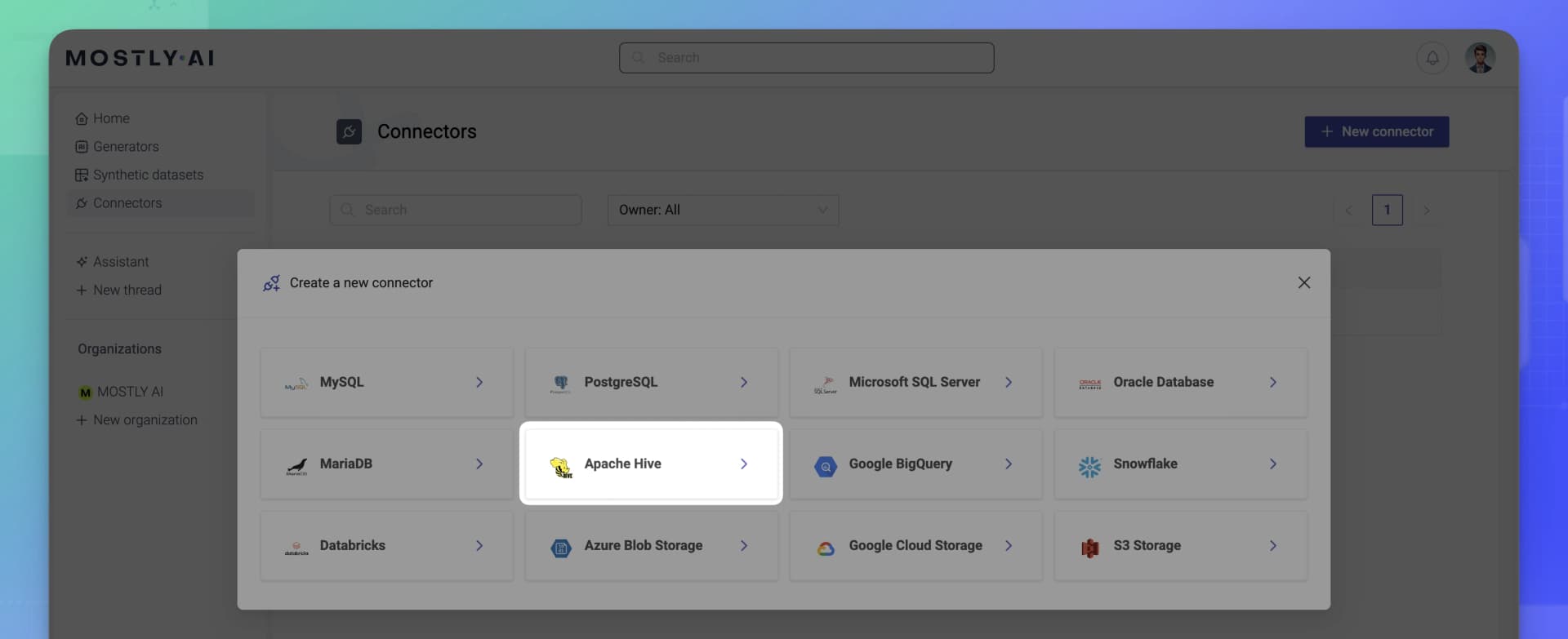Expand Oracle Database chevron
This screenshot has width=1568, height=639.
click(1273, 382)
